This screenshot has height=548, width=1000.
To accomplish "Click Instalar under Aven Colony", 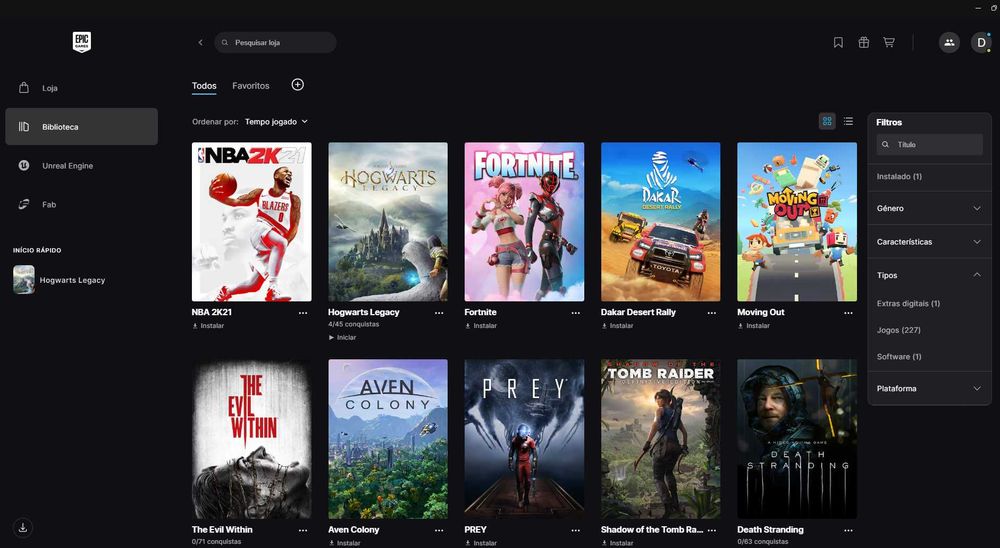I will [344, 543].
